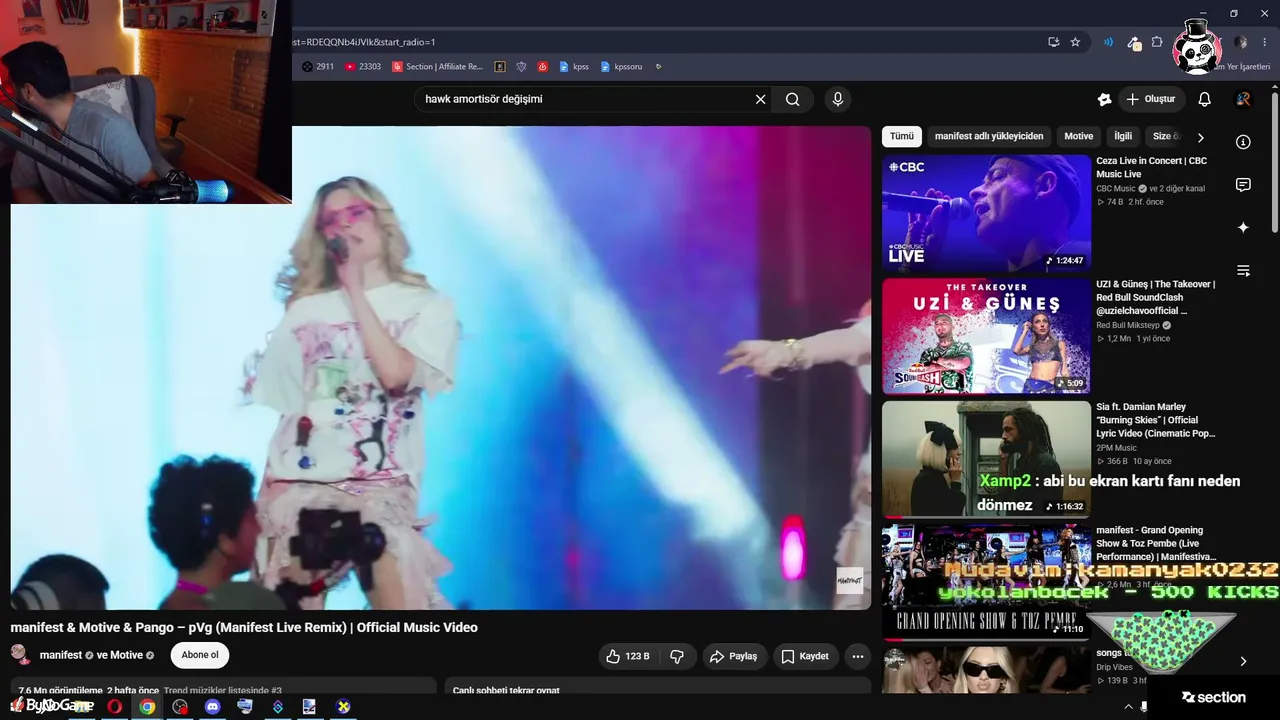Open the Ceza Live in Concert thumbnail
Viewport: 1280px width, 720px height.
point(986,212)
